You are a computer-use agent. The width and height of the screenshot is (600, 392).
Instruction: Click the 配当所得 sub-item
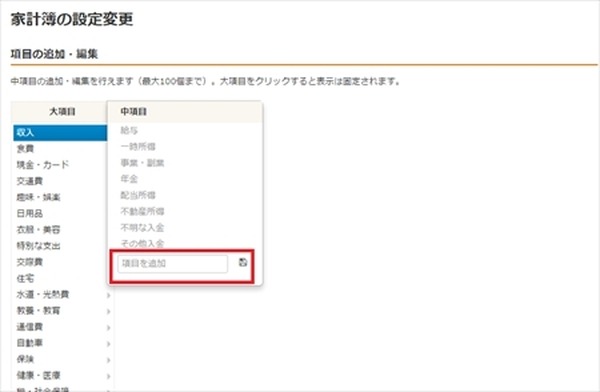click(138, 195)
